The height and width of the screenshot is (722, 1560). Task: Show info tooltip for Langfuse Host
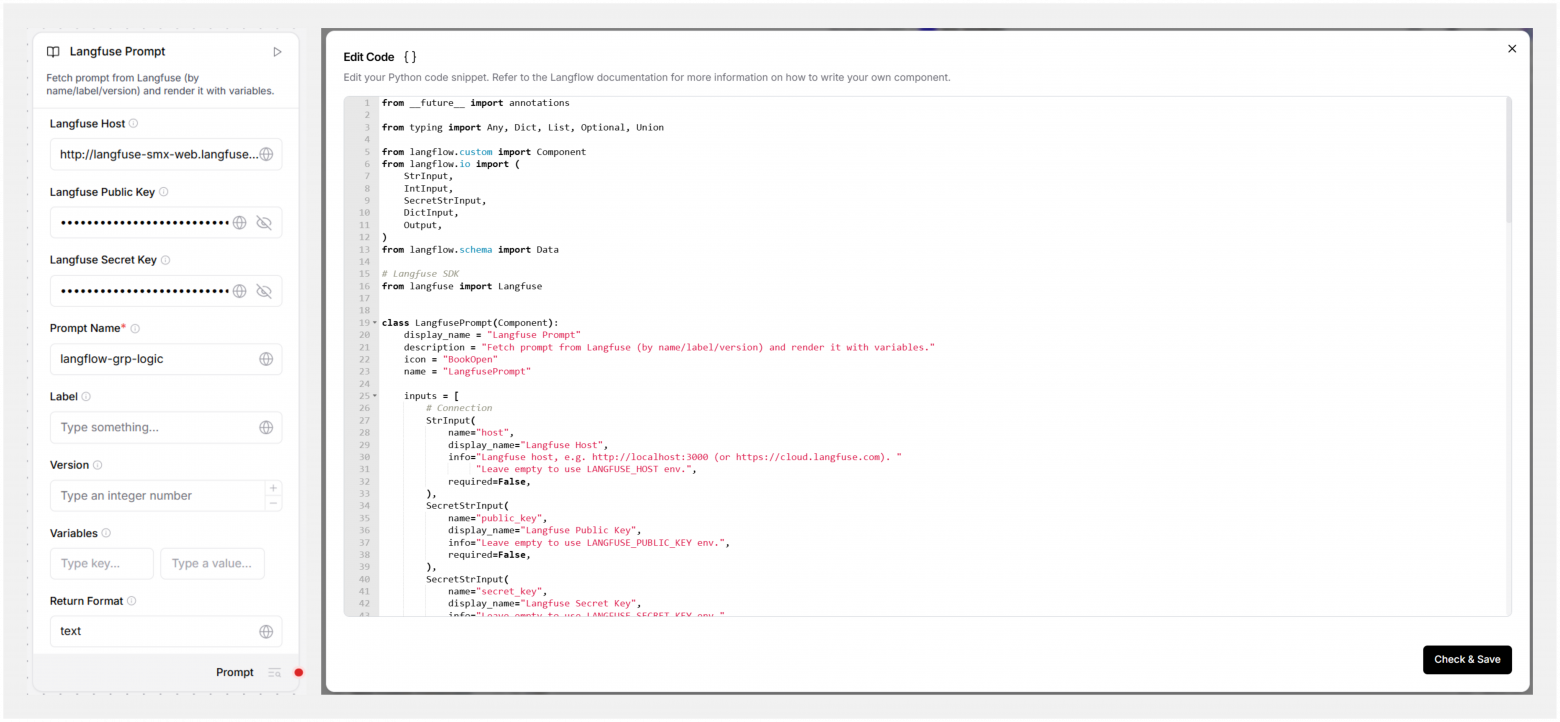[134, 124]
